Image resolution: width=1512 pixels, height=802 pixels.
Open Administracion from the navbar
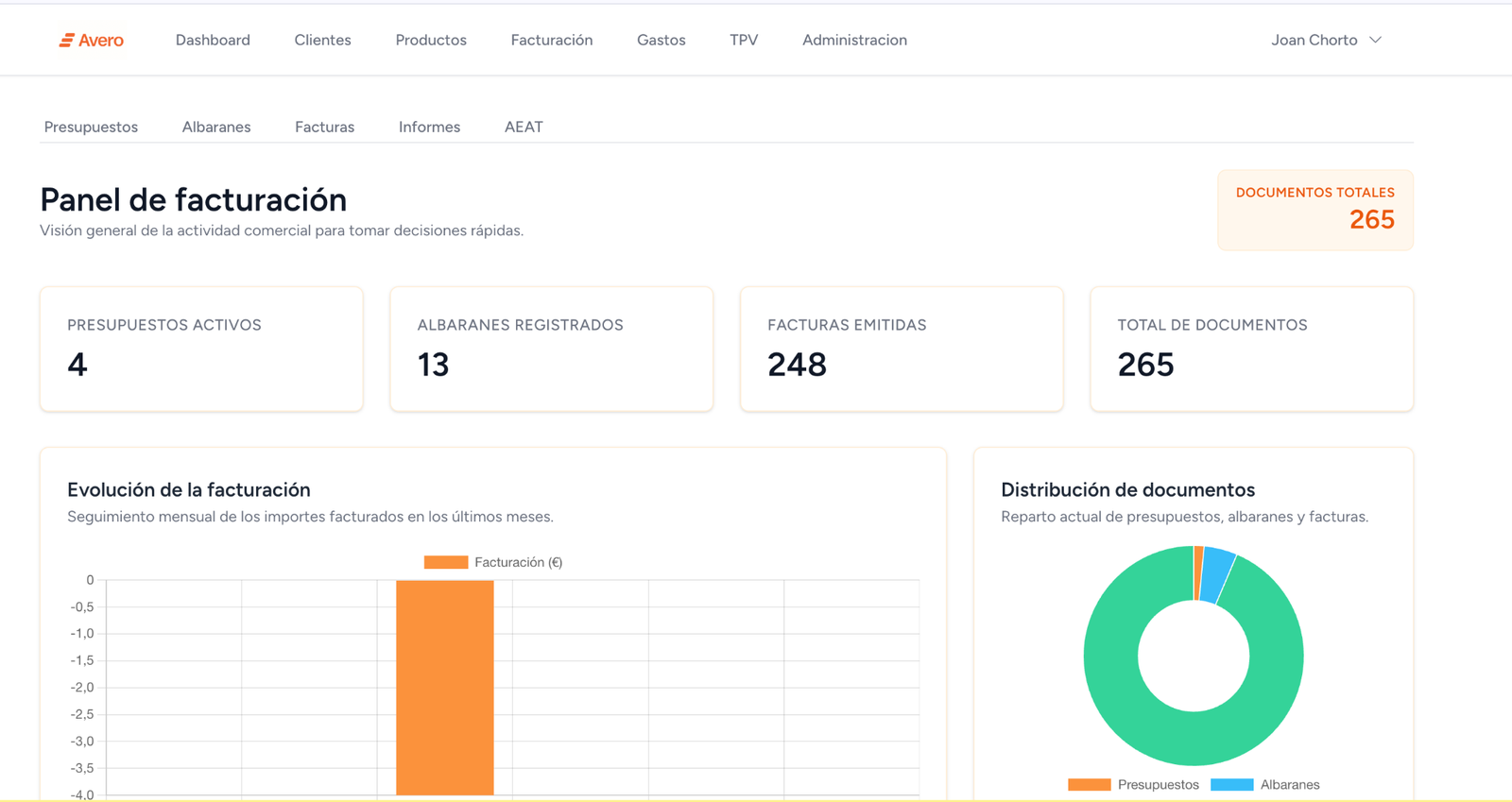(x=854, y=40)
